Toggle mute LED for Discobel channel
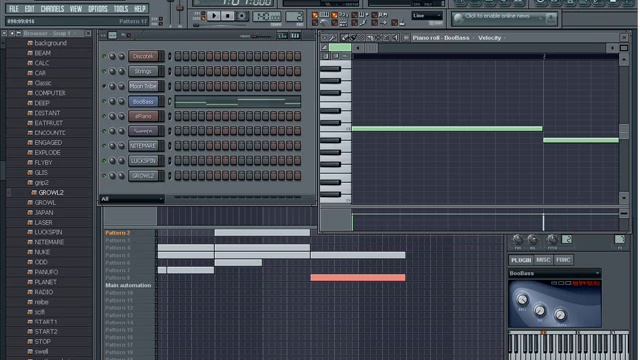The height and width of the screenshot is (360, 640). 104,56
